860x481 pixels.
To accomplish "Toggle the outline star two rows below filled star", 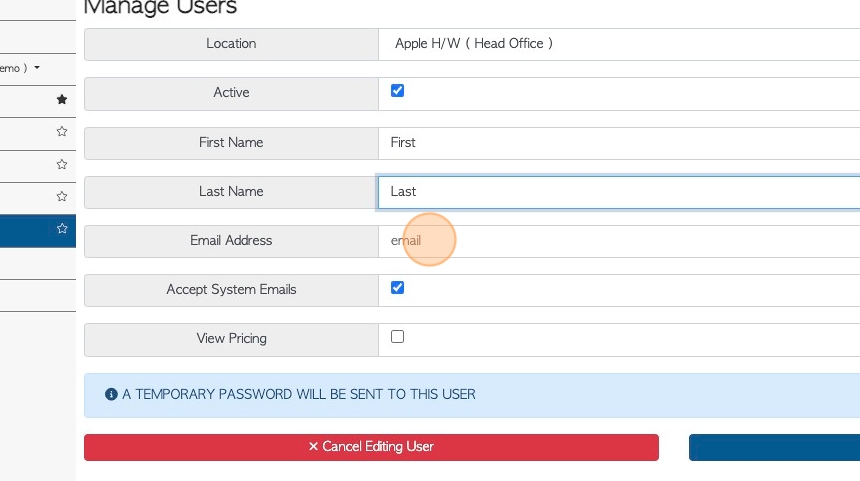I will click(x=62, y=165).
